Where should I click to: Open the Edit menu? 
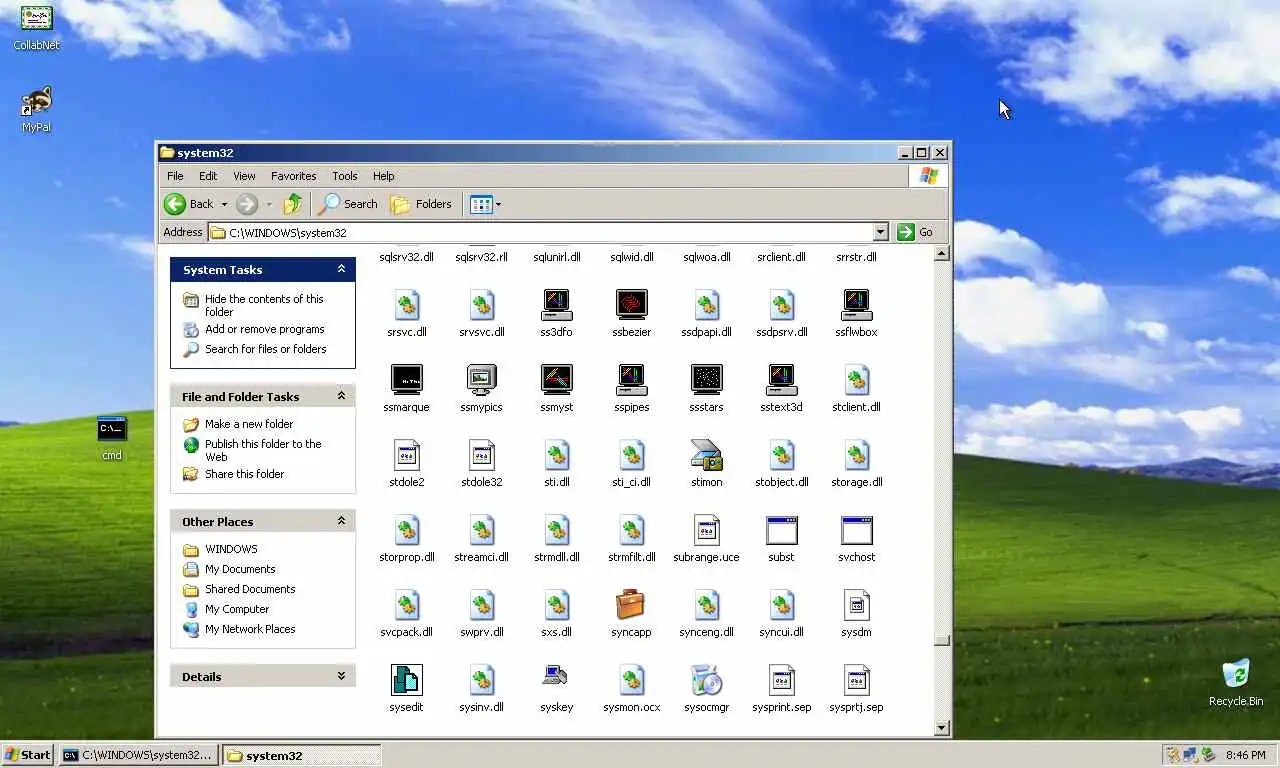(x=208, y=176)
